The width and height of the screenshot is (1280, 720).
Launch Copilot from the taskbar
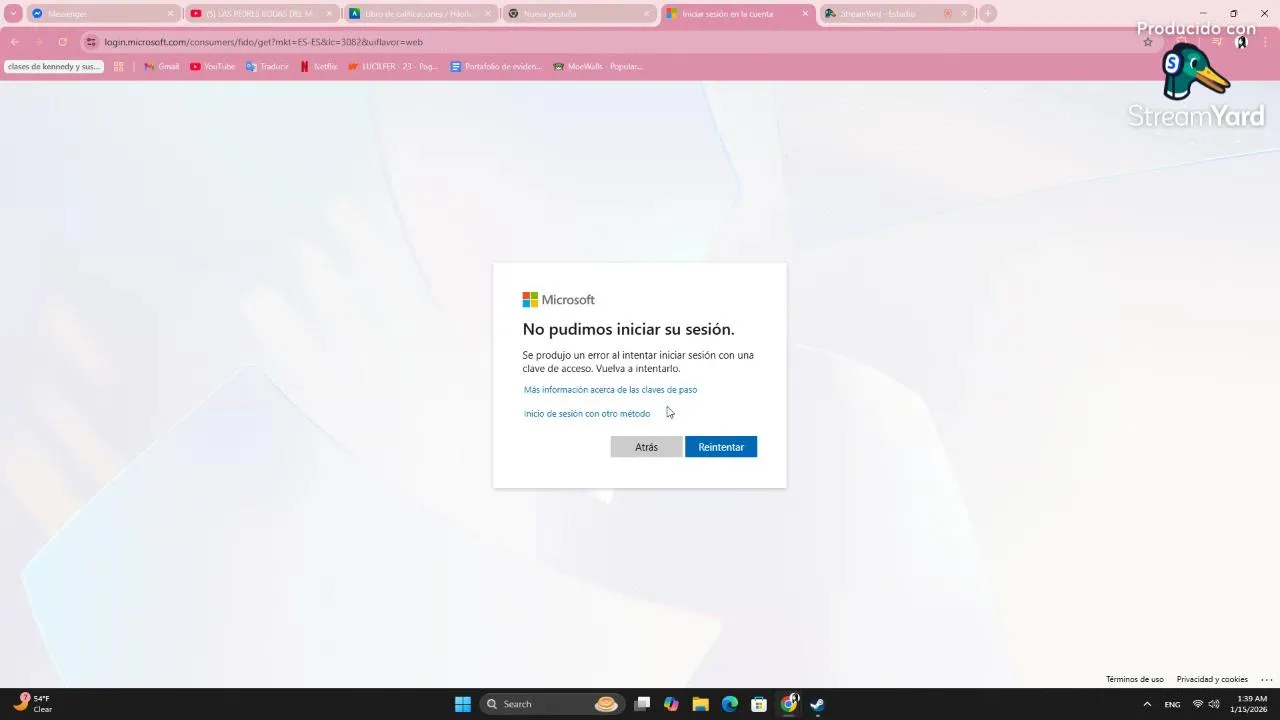coord(671,704)
